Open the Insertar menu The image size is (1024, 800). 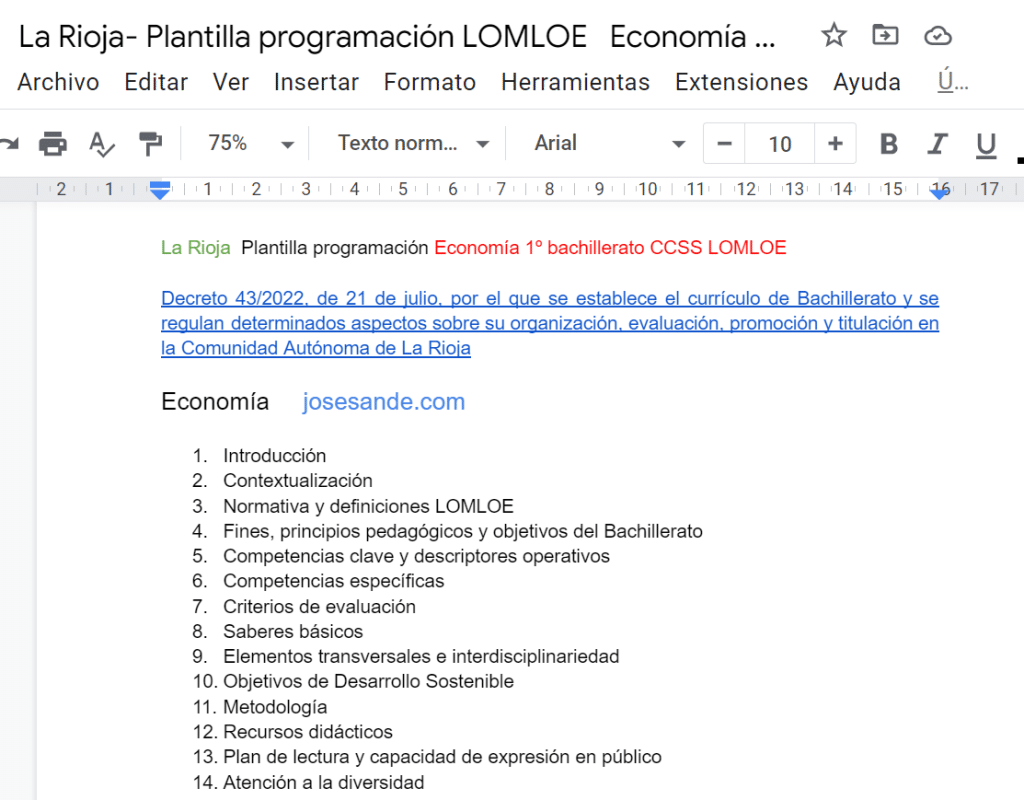pos(316,82)
